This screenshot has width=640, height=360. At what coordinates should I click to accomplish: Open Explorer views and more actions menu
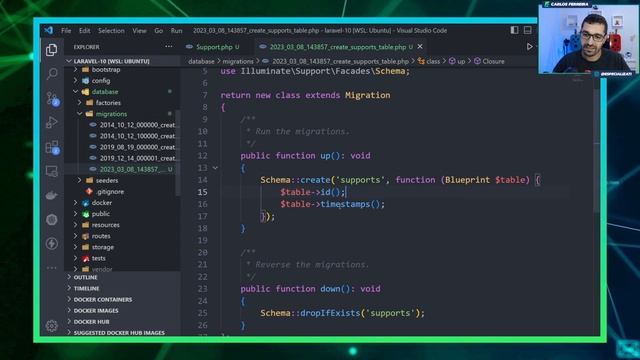(x=169, y=47)
